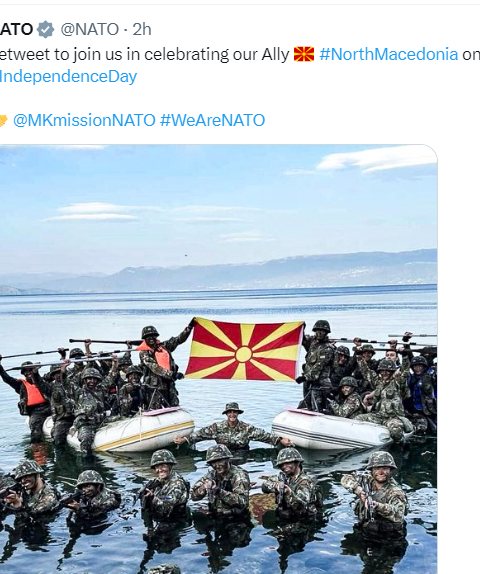The image size is (480, 574).
Task: Click the orange life vest on flag-holding soldier
Action: [x=160, y=355]
